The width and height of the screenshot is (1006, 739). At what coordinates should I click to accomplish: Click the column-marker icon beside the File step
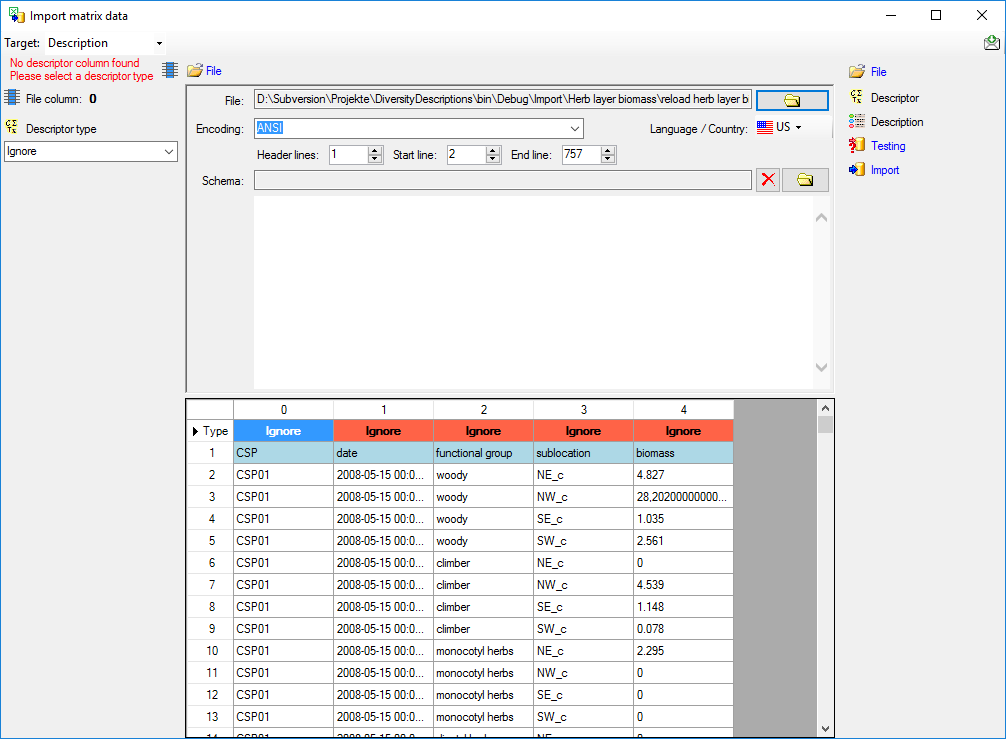(170, 70)
